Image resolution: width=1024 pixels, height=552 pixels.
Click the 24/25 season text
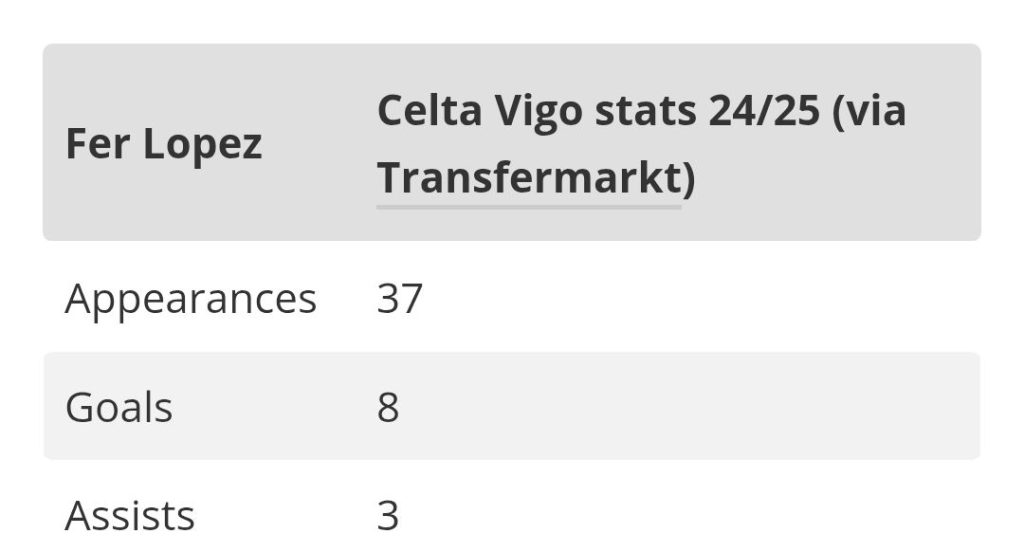pyautogui.click(x=764, y=110)
